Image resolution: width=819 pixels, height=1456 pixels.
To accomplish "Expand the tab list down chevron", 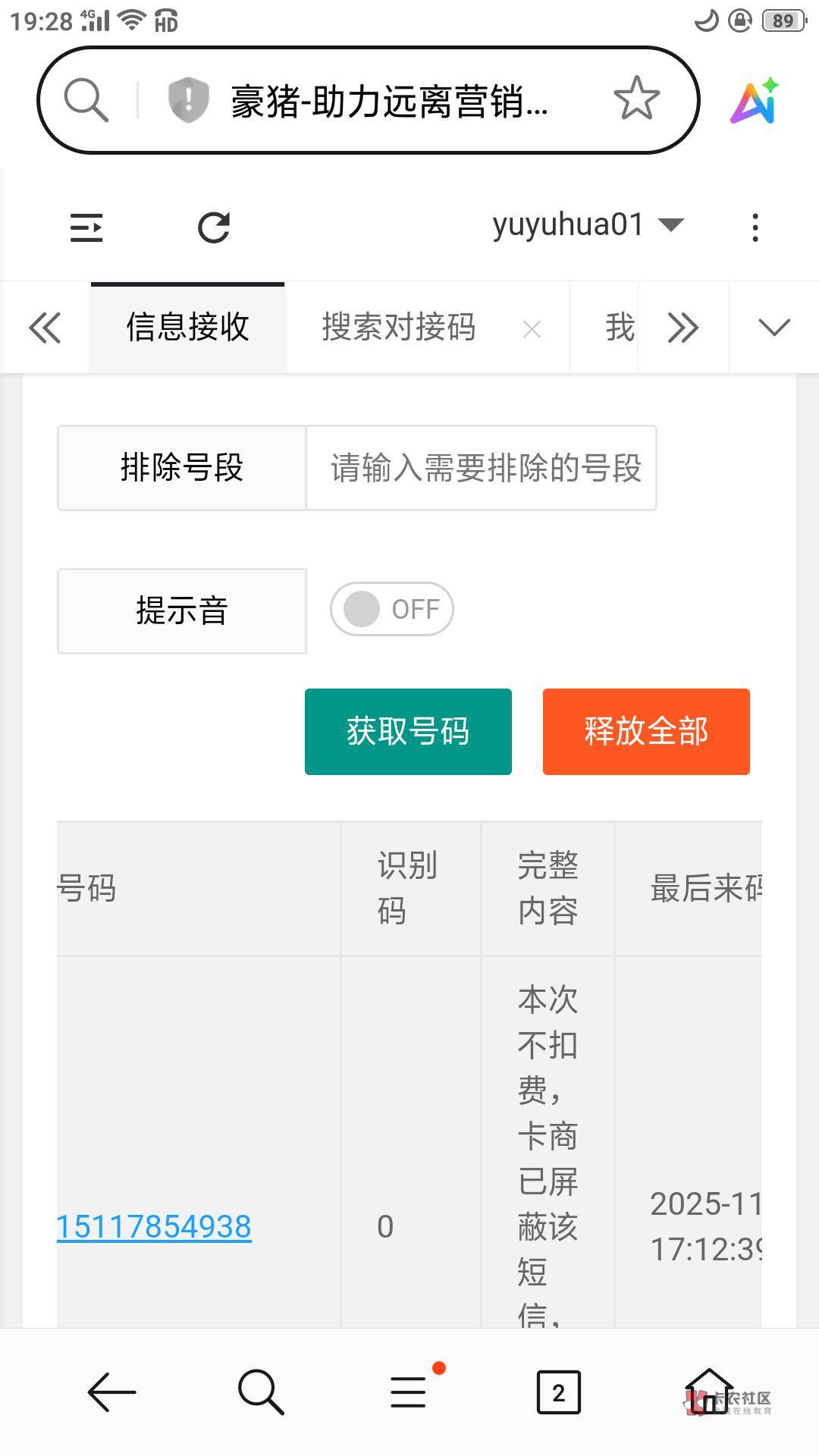I will (773, 328).
